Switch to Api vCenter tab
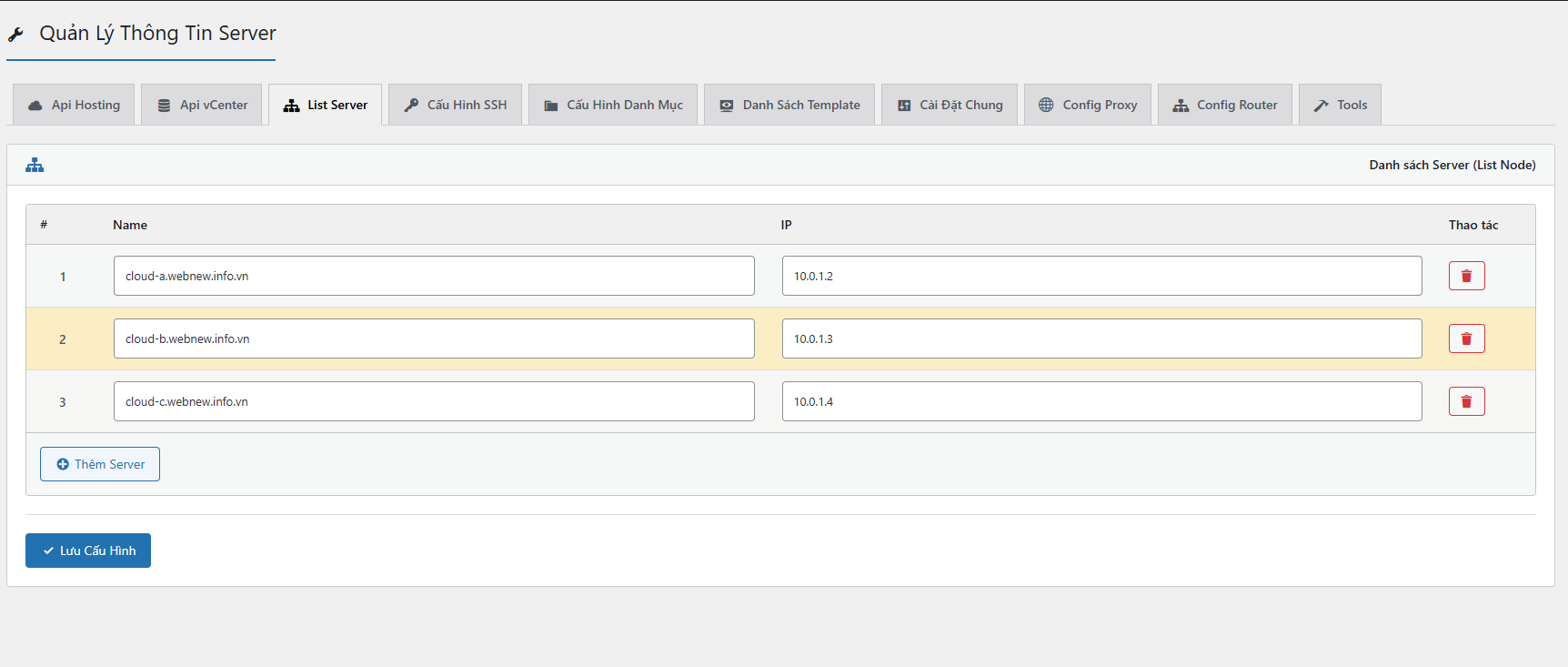The width and height of the screenshot is (1568, 667). [202, 105]
